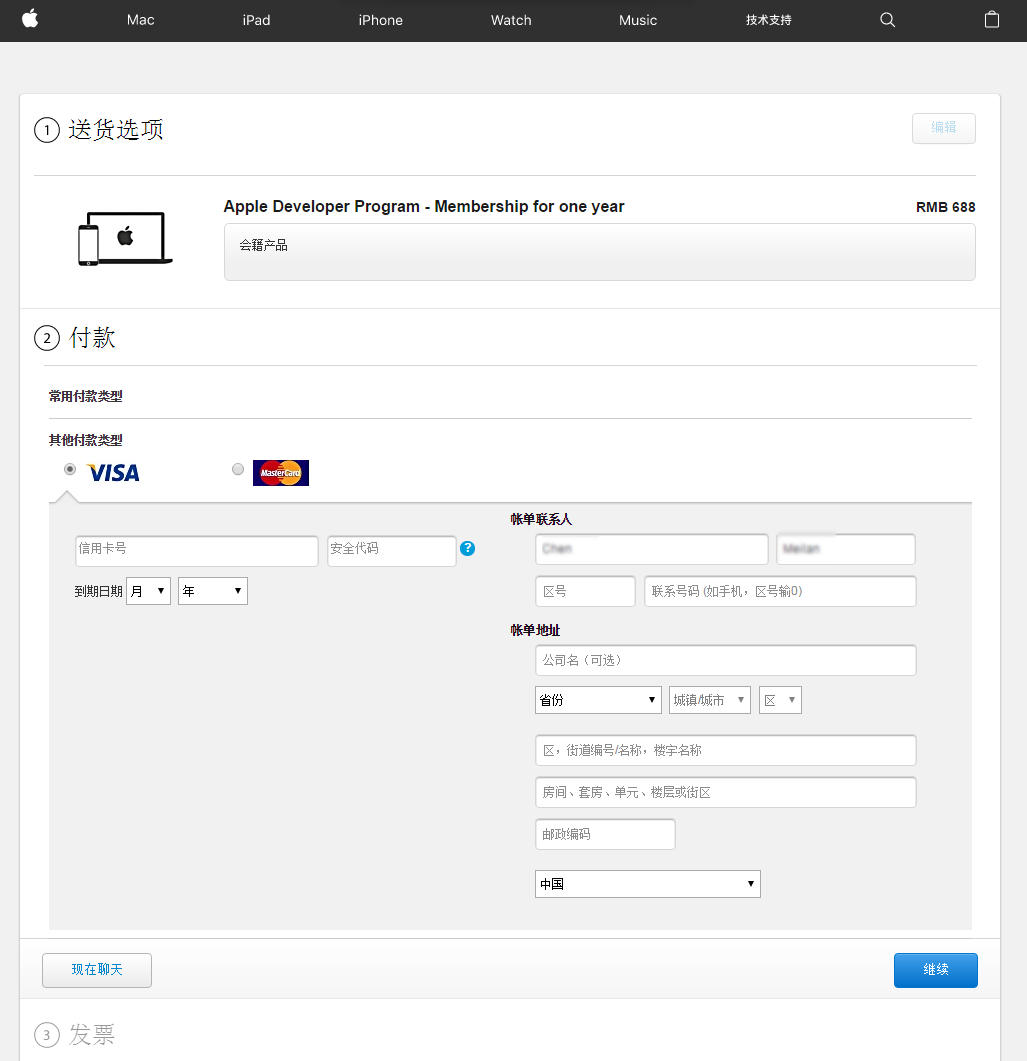Click the 其他付款类型 label
1027x1061 pixels.
click(x=85, y=441)
